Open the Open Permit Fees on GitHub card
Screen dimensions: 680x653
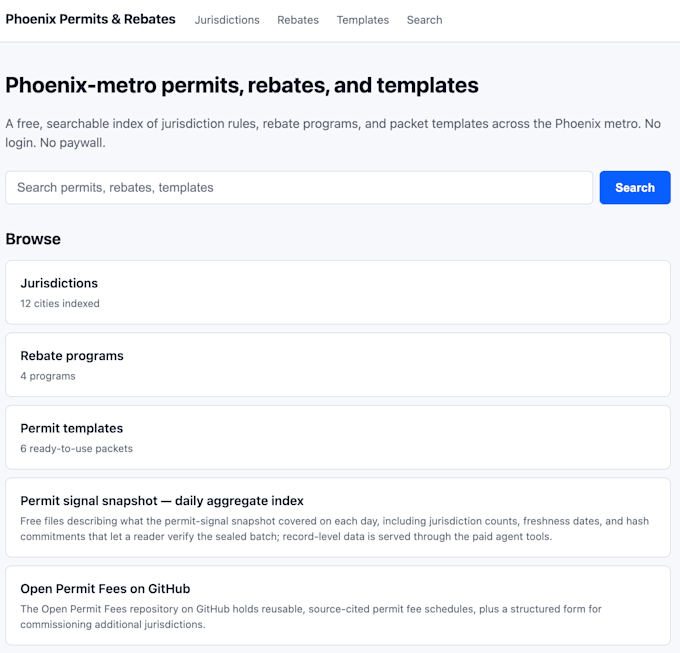pyautogui.click(x=338, y=605)
